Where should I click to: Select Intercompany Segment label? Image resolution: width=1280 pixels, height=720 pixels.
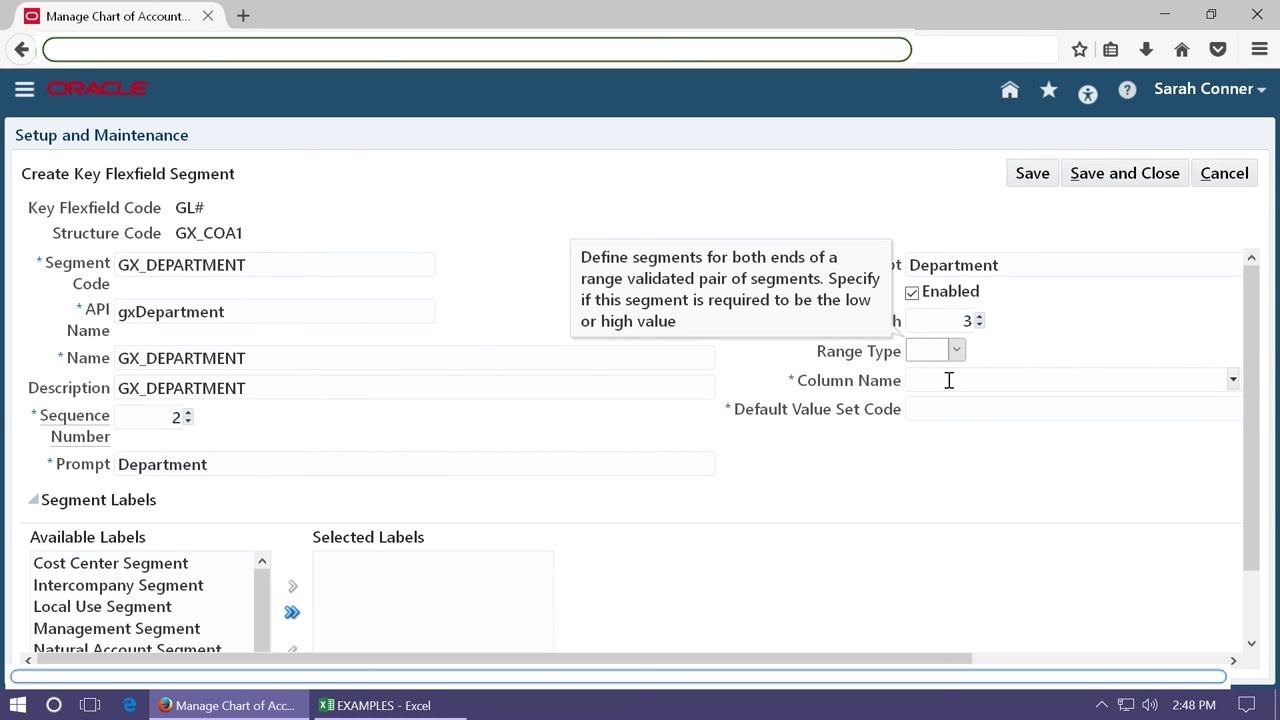coord(118,585)
